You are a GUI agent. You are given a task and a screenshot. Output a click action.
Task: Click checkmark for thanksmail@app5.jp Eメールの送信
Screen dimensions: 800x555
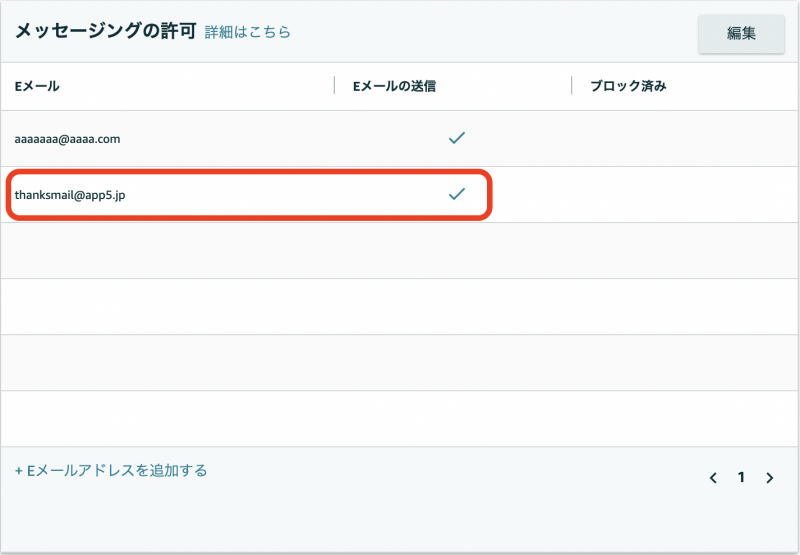[457, 194]
